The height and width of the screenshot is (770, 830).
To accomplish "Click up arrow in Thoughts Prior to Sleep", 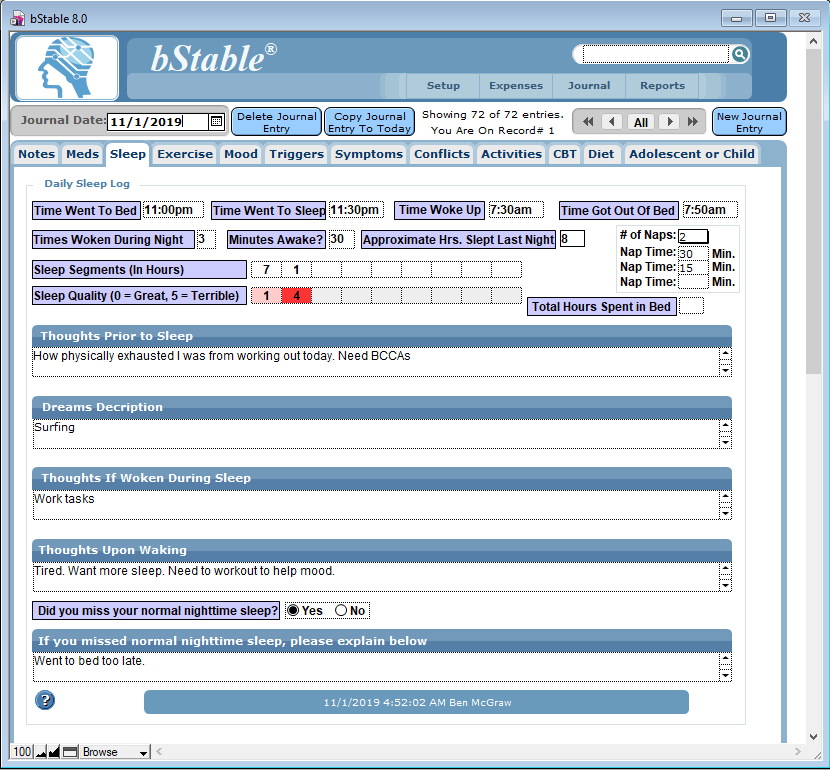I will pos(726,353).
